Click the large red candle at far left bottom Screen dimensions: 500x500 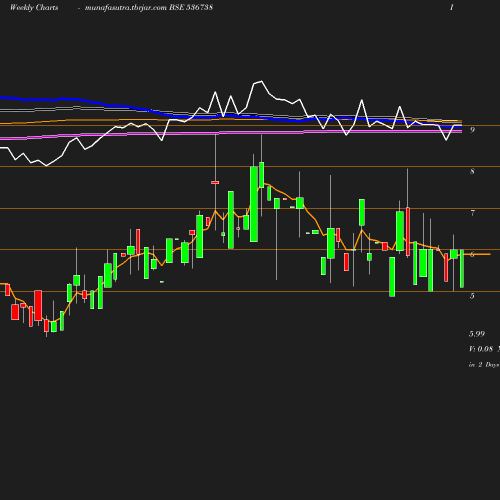point(38,305)
